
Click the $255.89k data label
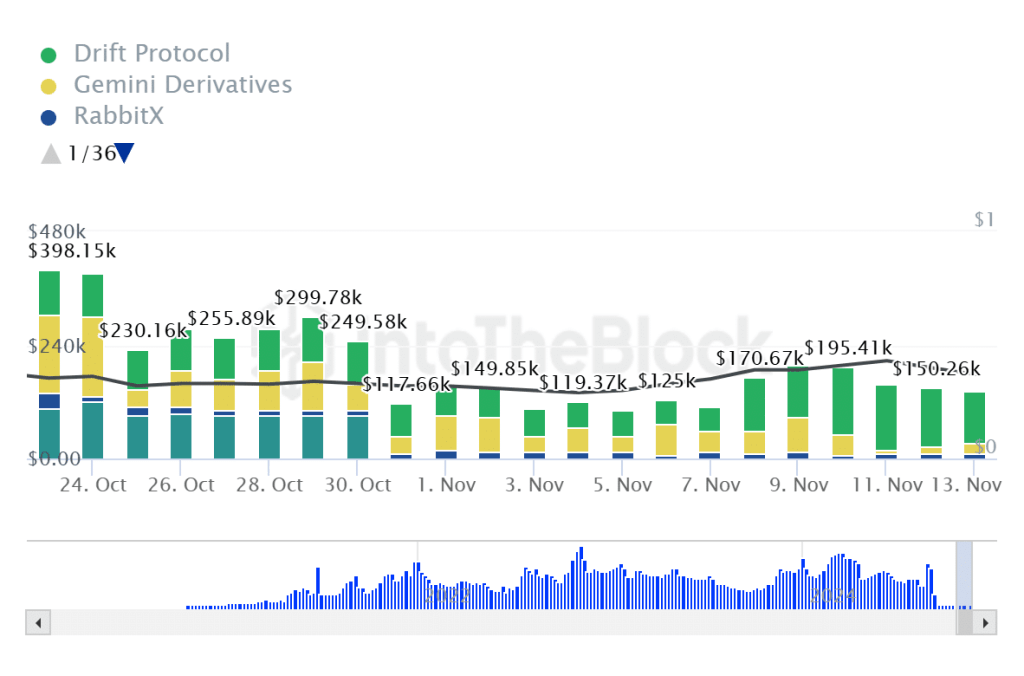(231, 319)
